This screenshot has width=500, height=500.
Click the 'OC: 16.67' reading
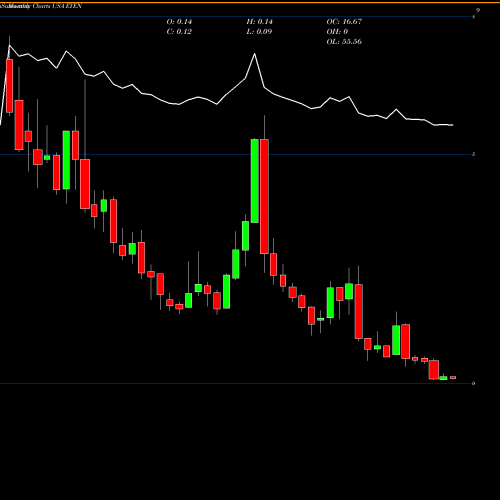(344, 22)
